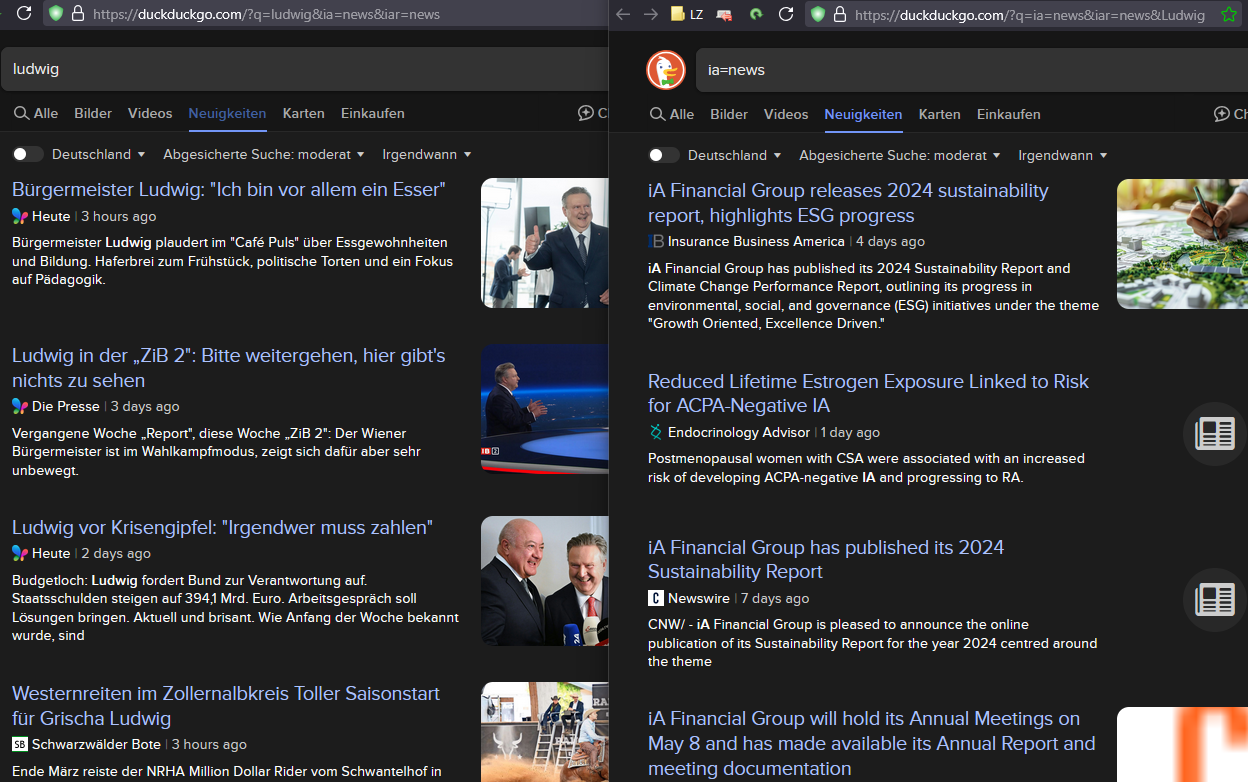Click shield icon in right window address bar
The width and height of the screenshot is (1248, 782).
(818, 14)
